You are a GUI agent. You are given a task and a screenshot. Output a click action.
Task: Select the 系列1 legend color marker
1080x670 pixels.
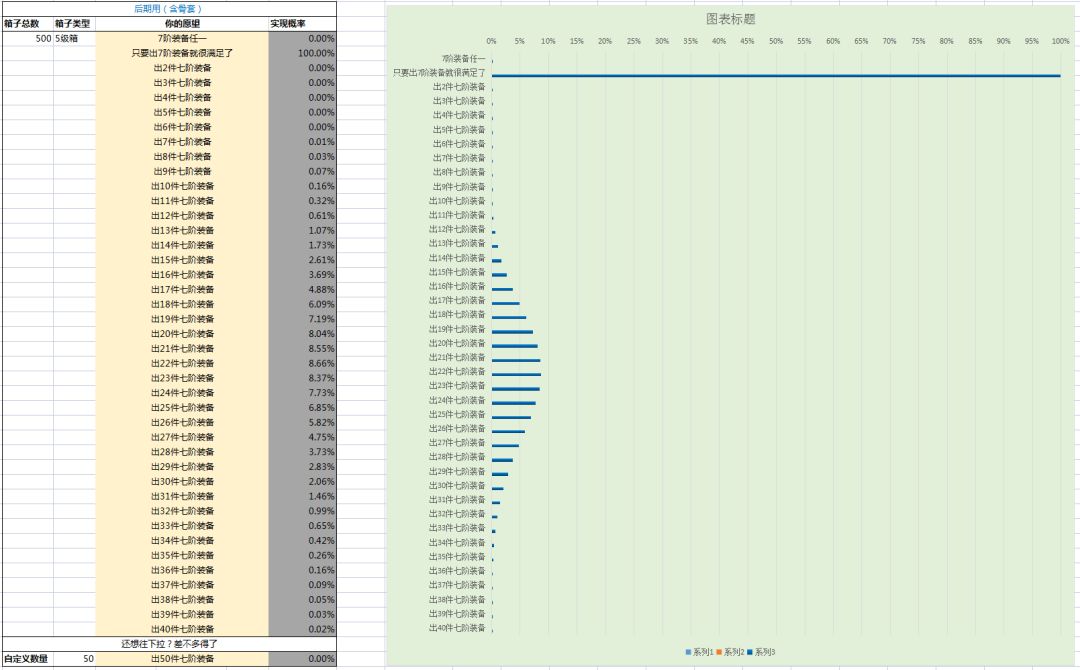(688, 652)
